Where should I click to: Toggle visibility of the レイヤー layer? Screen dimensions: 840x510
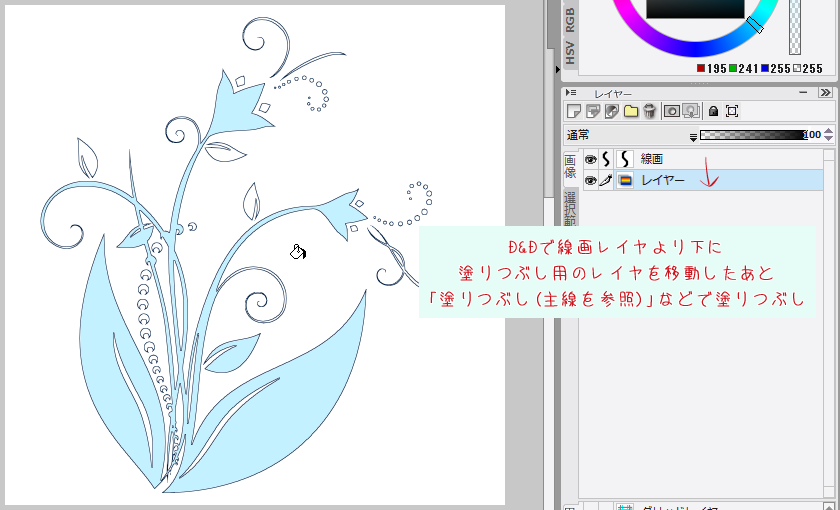point(590,181)
